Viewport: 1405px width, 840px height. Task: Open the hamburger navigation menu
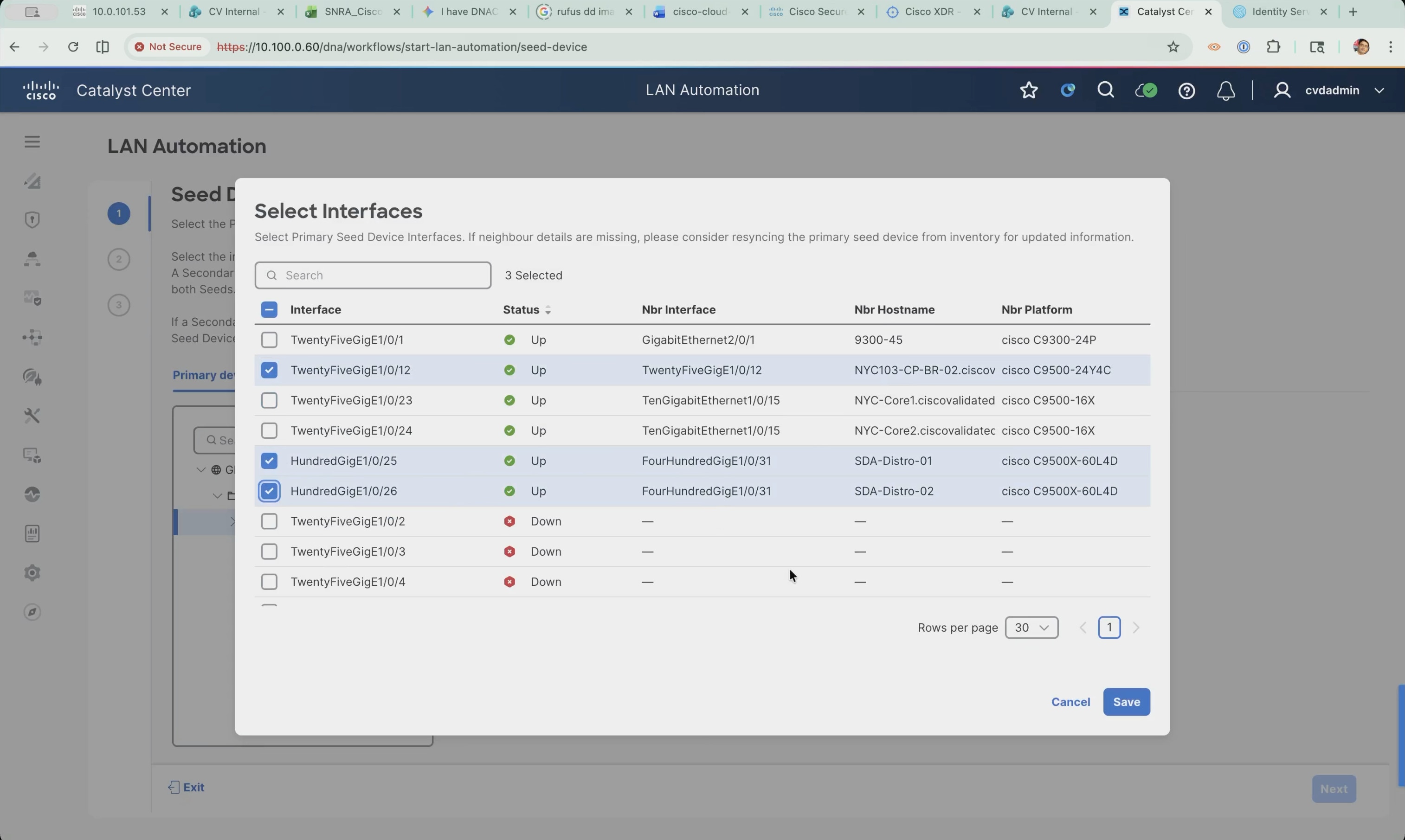32,141
